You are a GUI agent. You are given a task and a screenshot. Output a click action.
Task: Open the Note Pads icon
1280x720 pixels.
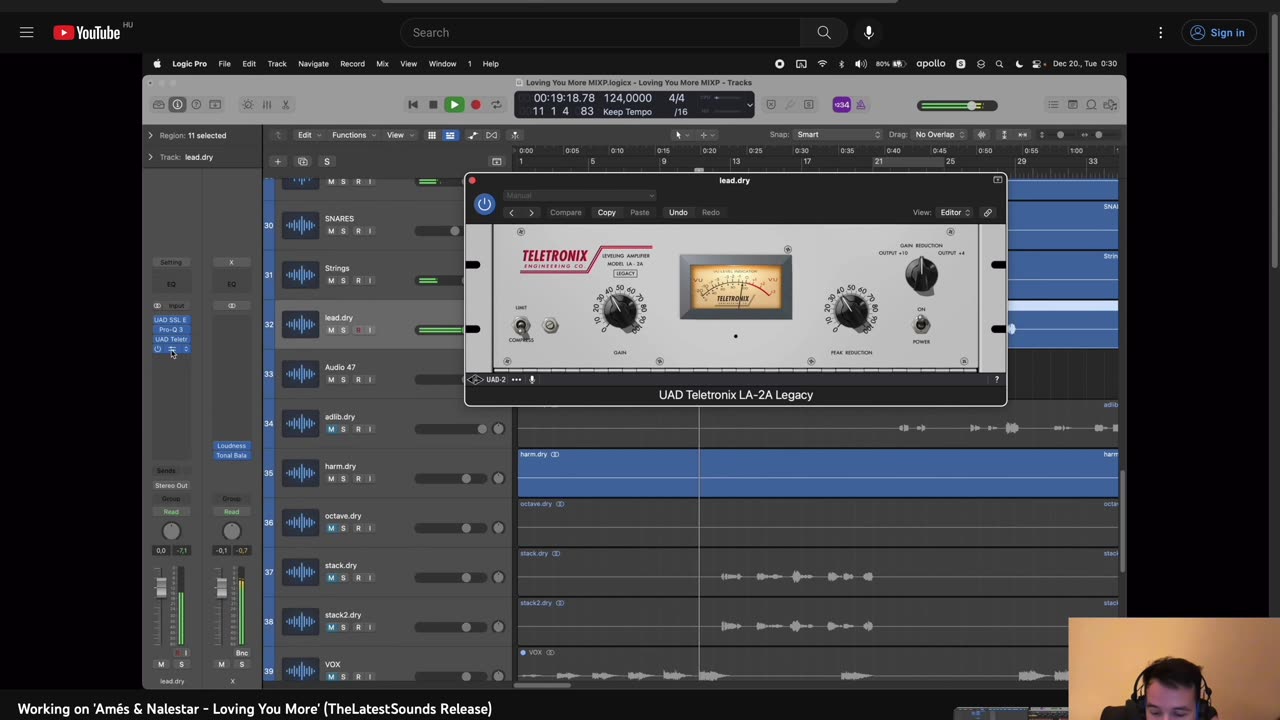pos(1073,104)
